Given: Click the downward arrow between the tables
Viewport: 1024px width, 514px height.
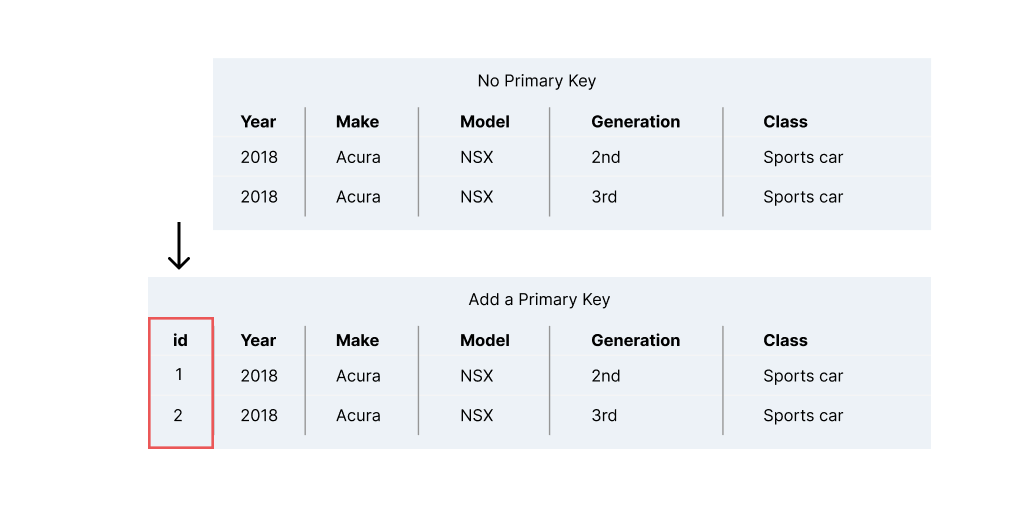Looking at the screenshot, I should (x=179, y=246).
